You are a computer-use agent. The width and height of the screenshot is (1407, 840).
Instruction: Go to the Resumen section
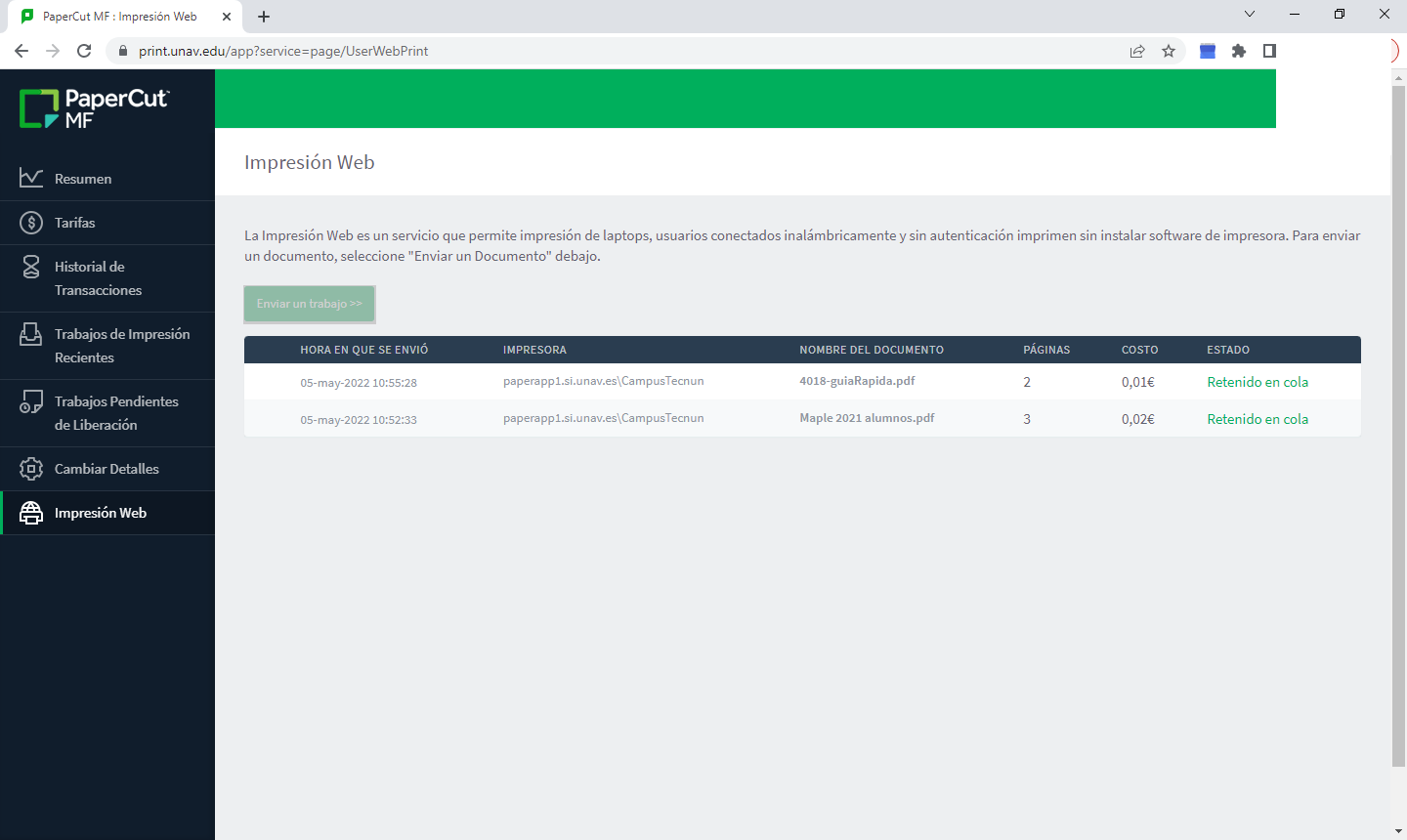click(83, 179)
